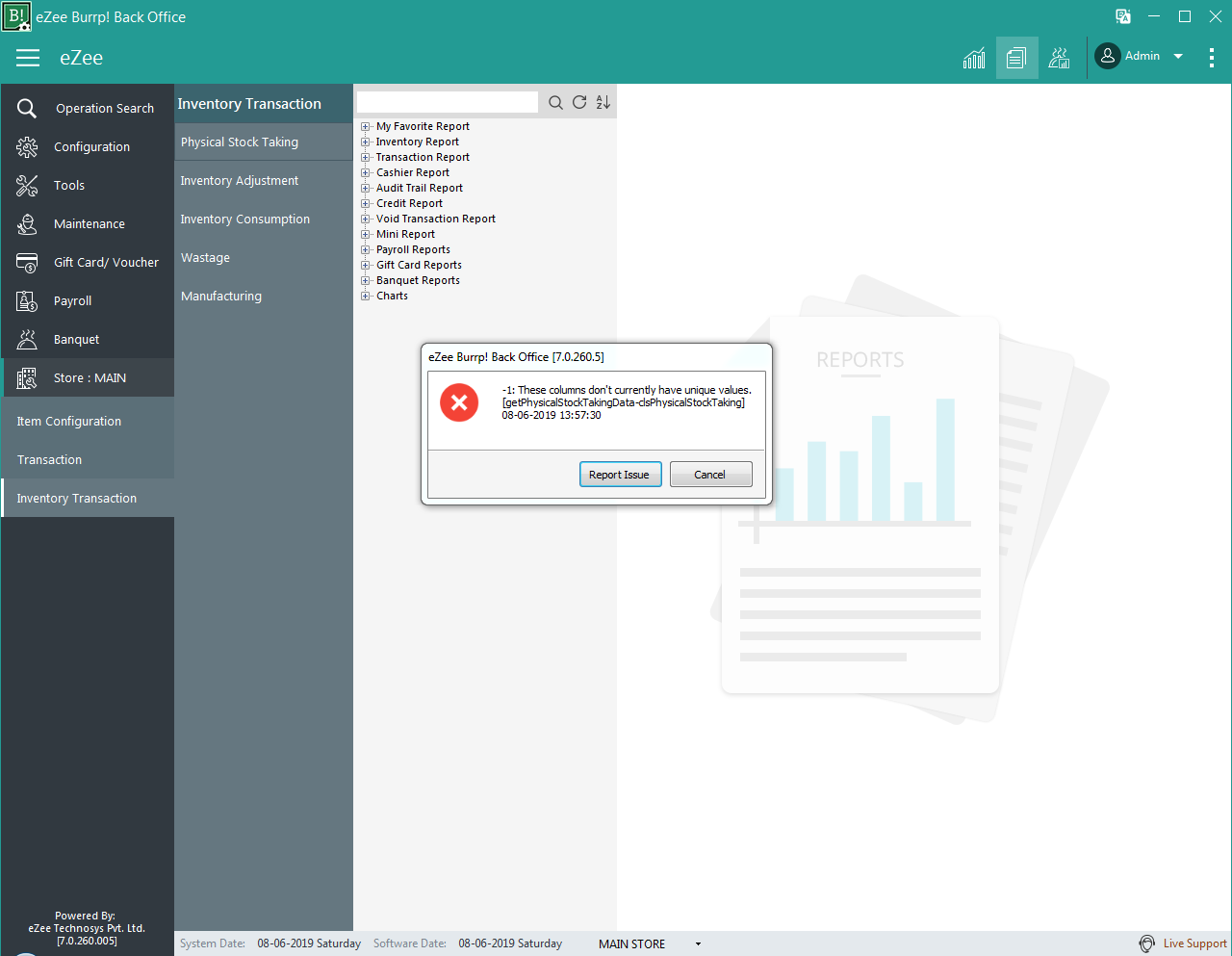Click the Maintenance label
Screen dimensions: 1232x956
coord(90,224)
